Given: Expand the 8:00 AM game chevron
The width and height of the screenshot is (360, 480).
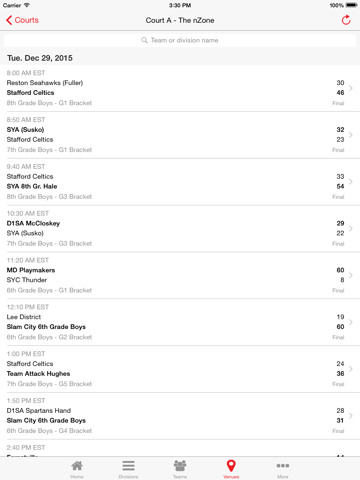Looking at the screenshot, I should coord(351,88).
